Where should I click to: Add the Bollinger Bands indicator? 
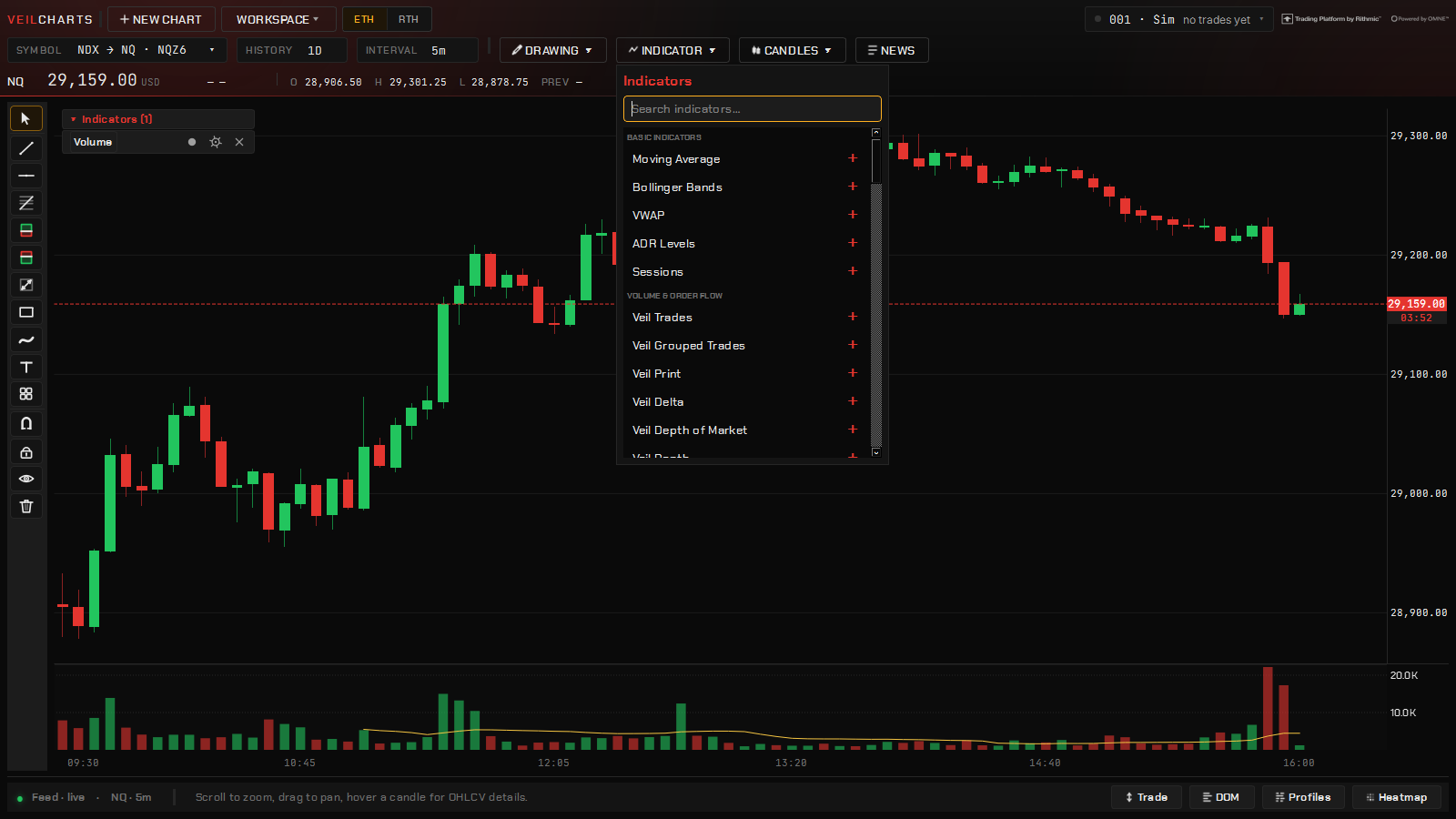pos(853,187)
